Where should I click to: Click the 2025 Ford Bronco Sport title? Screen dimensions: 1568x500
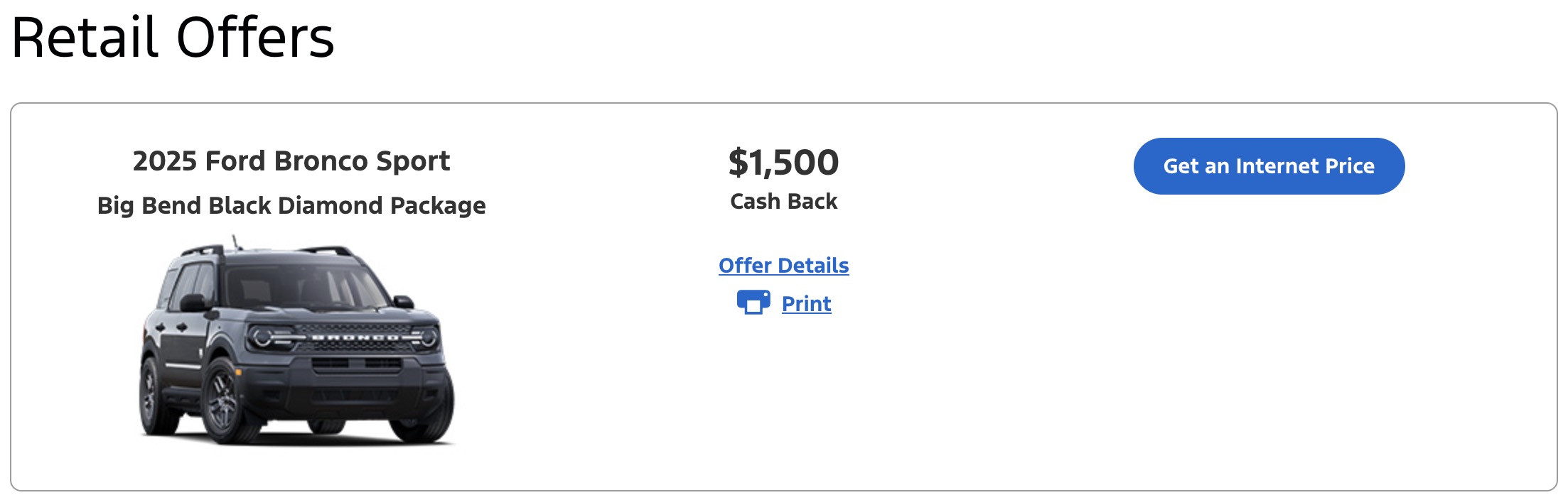(x=291, y=161)
